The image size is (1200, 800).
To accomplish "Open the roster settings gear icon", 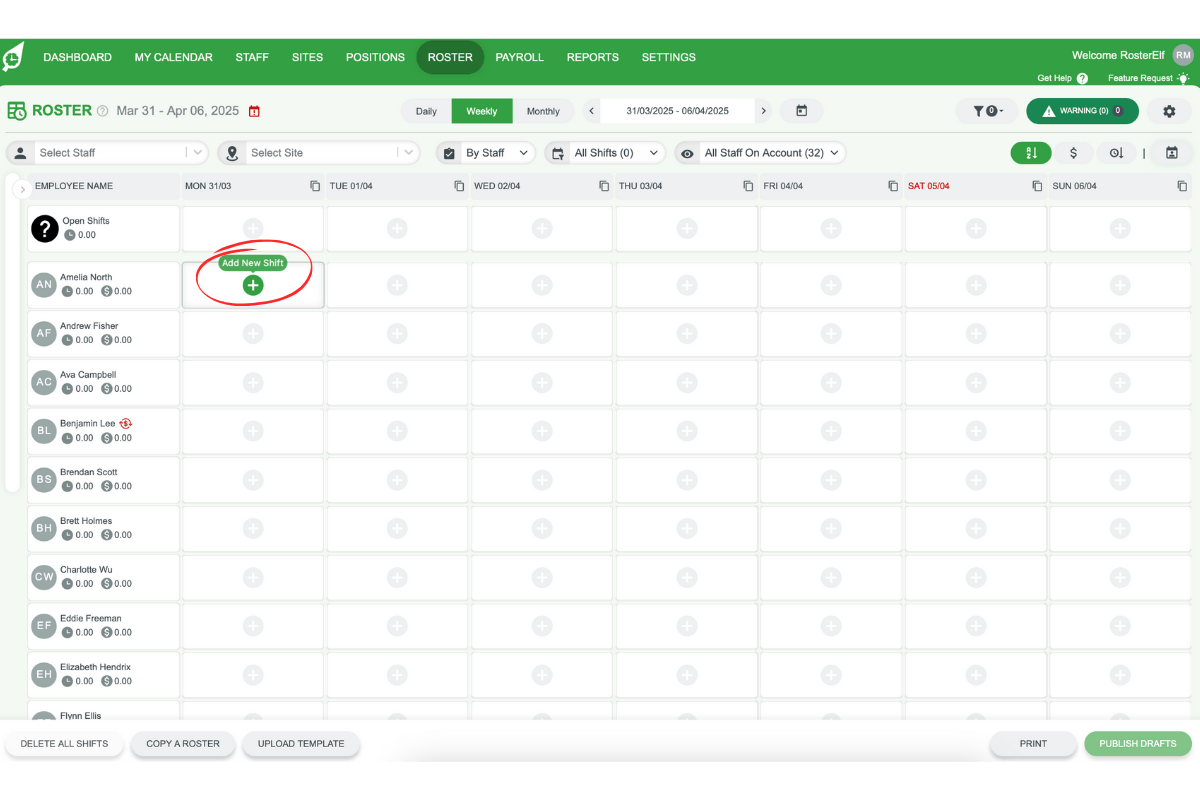I will (1169, 111).
